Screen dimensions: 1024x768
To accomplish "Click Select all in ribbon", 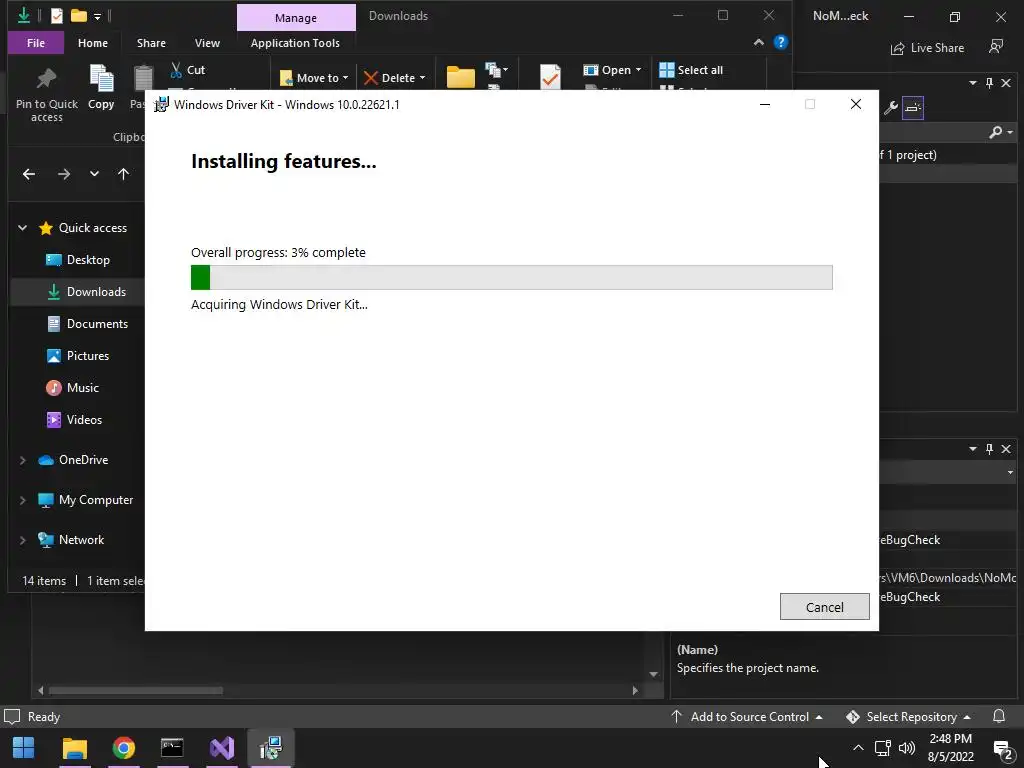I will click(x=692, y=70).
